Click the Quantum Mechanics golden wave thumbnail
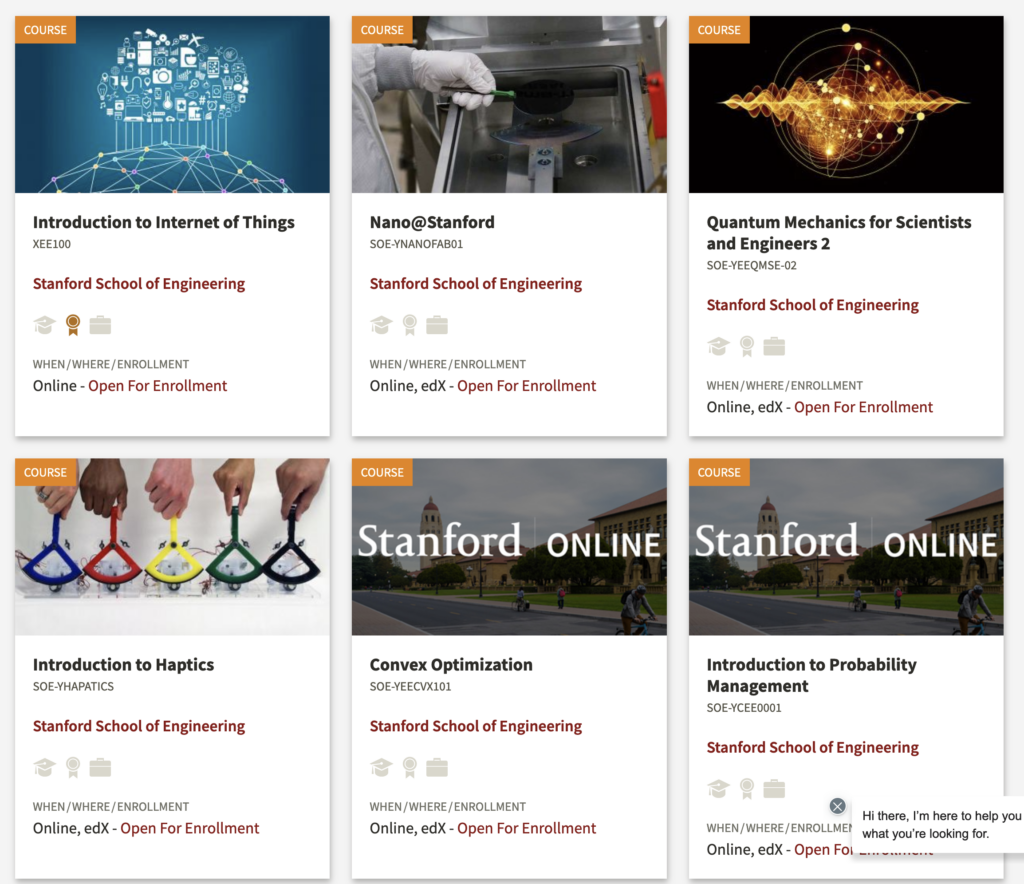The height and width of the screenshot is (884, 1024). 846,104
